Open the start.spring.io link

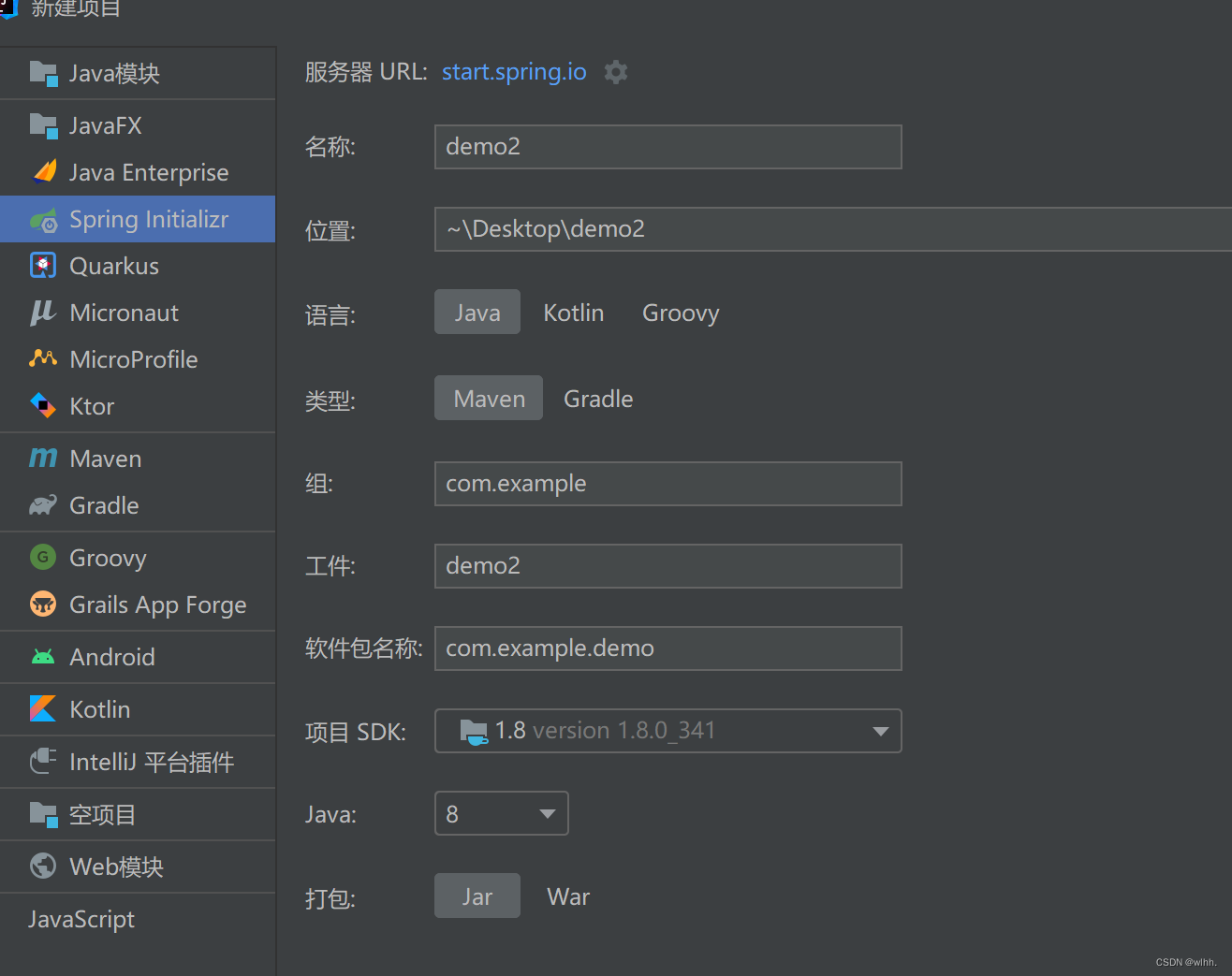point(514,71)
